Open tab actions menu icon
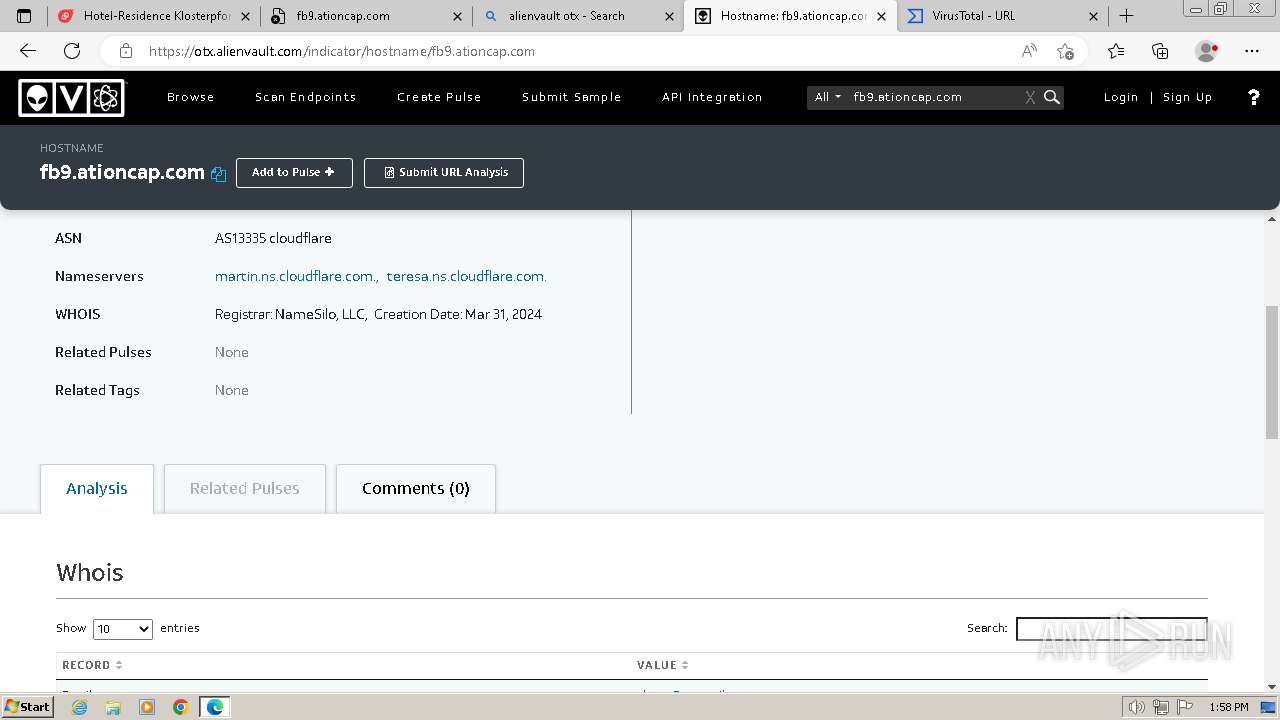Image resolution: width=1280 pixels, height=720 pixels. pyautogui.click(x=25, y=16)
